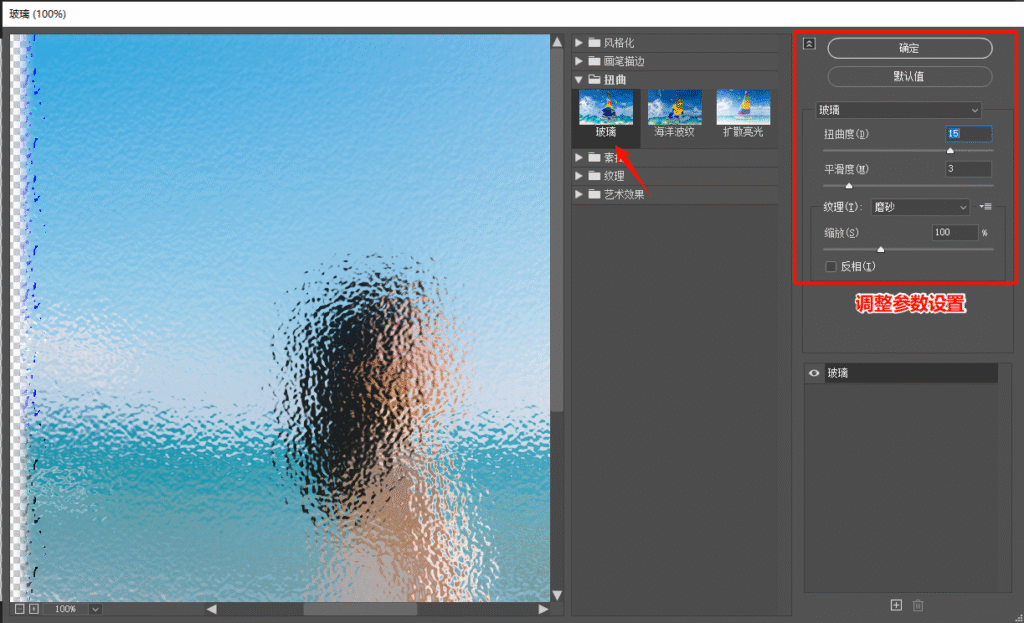Open the texture options menu icon beside 磨砂

click(x=985, y=207)
